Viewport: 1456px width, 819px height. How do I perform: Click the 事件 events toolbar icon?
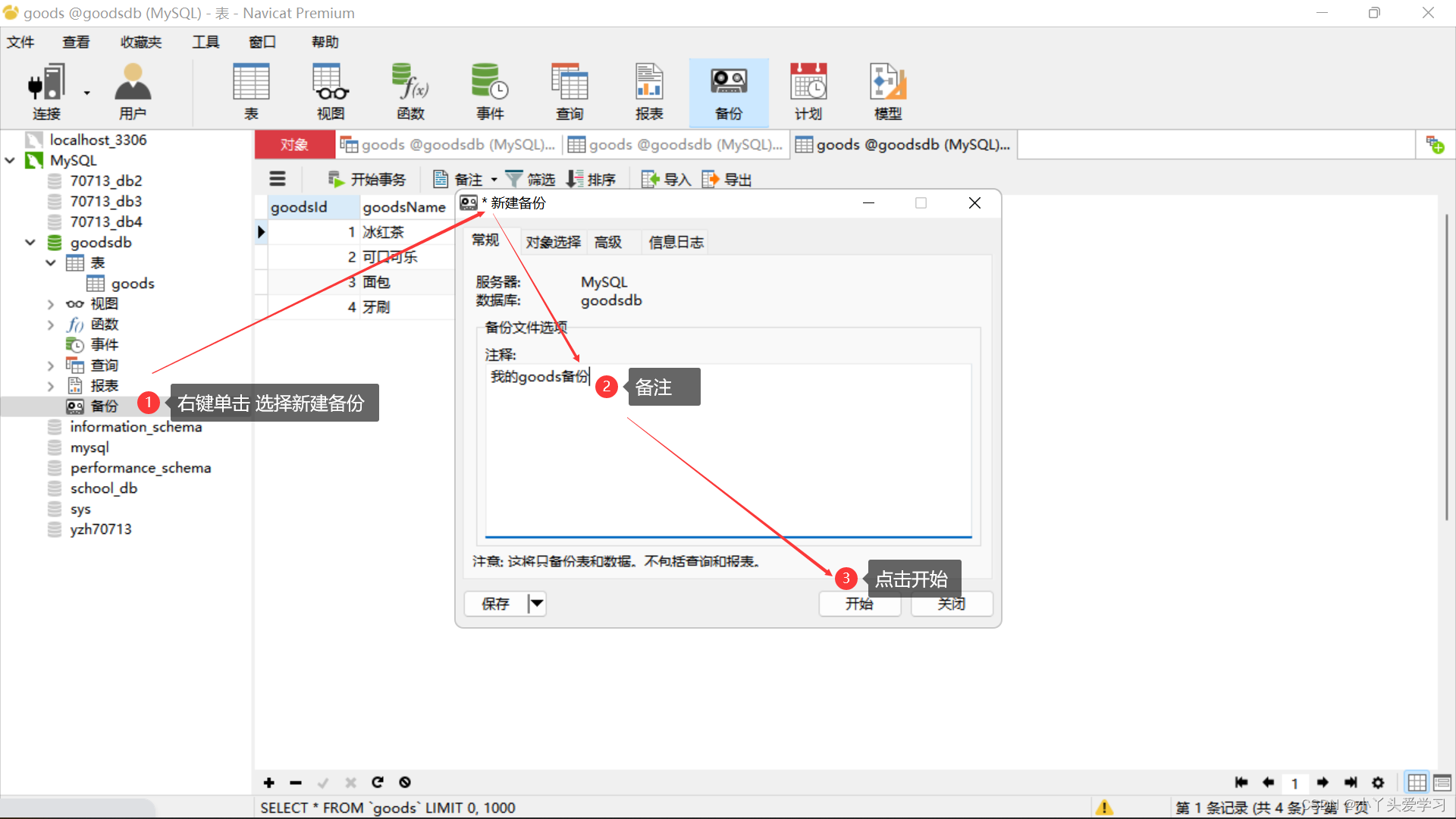490,92
